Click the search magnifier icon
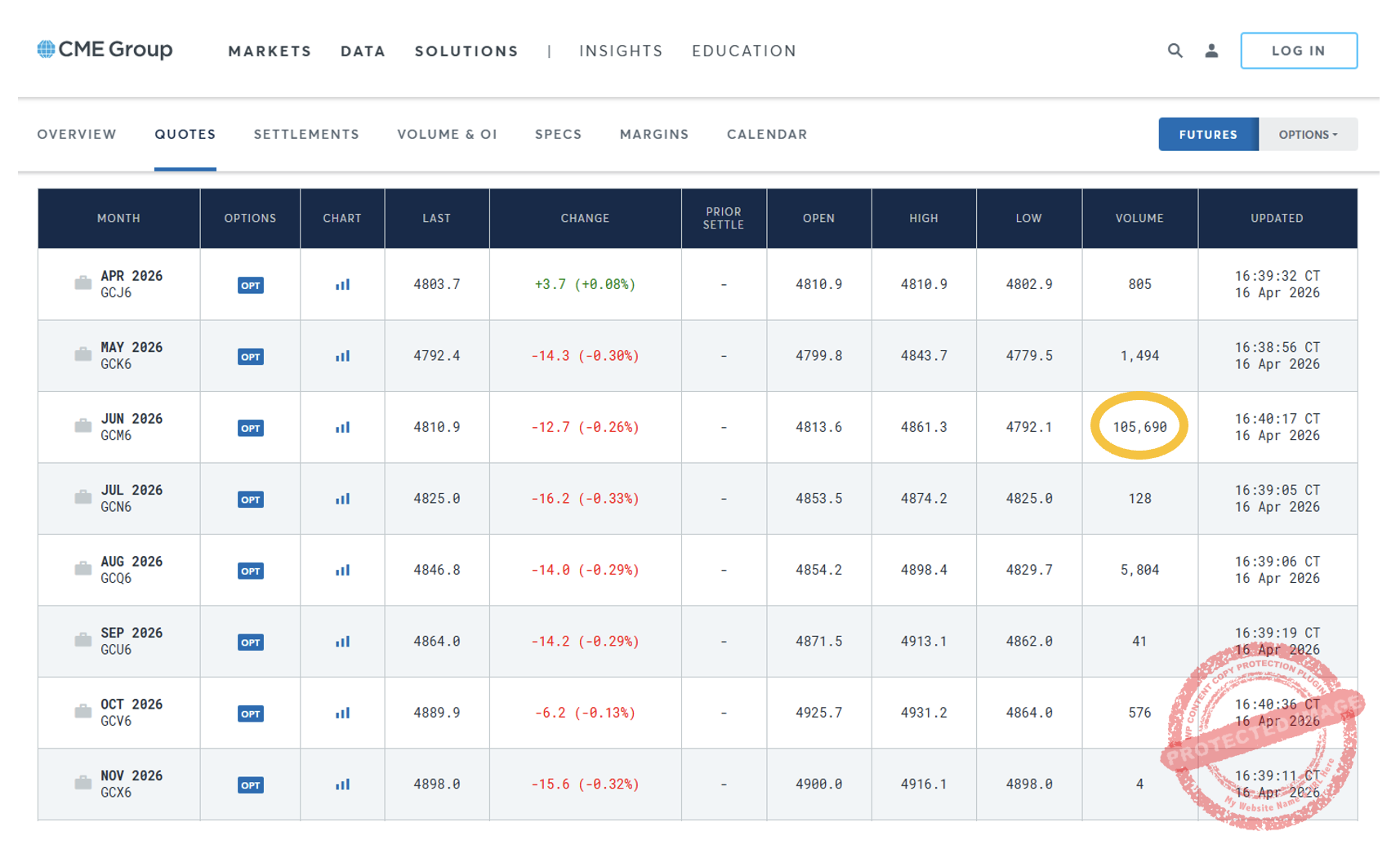The width and height of the screenshot is (1400, 849). 1175,51
